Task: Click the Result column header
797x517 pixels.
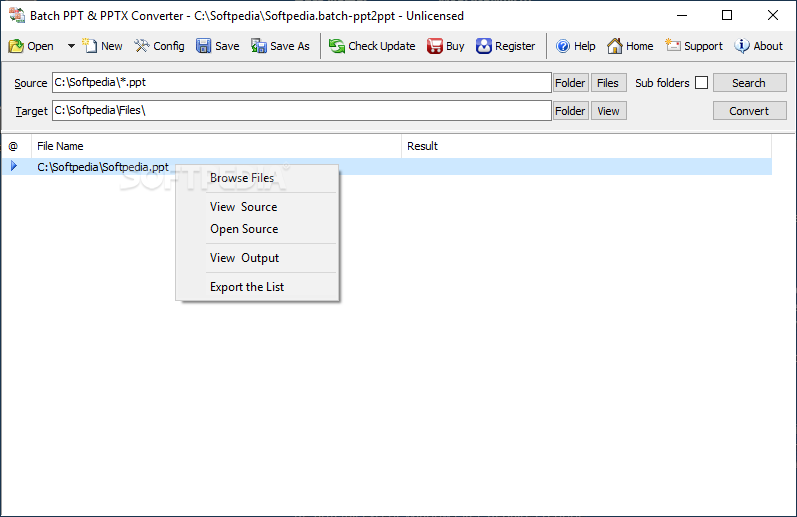Action: tap(587, 146)
